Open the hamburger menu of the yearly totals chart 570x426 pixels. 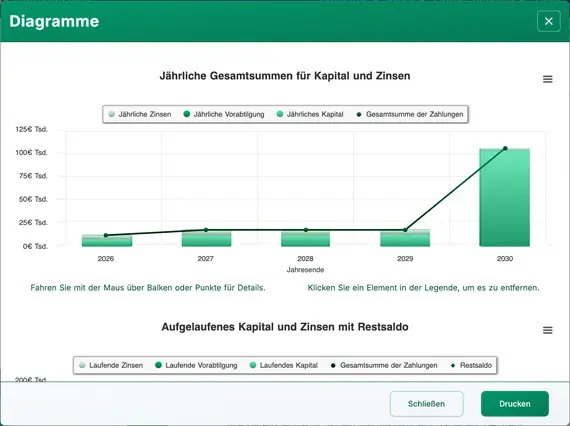547,79
